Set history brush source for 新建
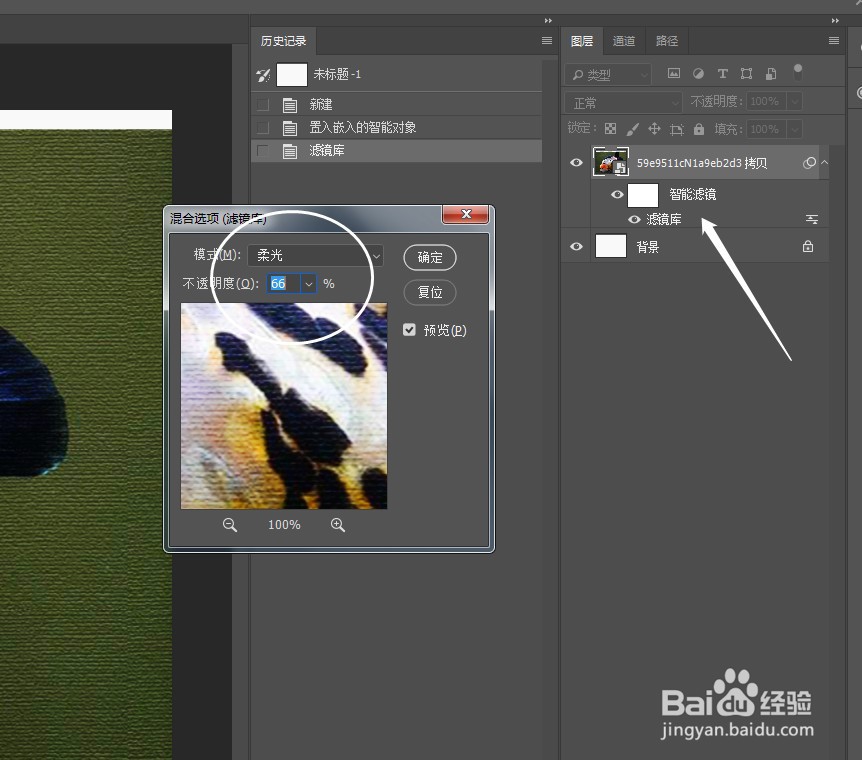This screenshot has height=760, width=862. (263, 104)
